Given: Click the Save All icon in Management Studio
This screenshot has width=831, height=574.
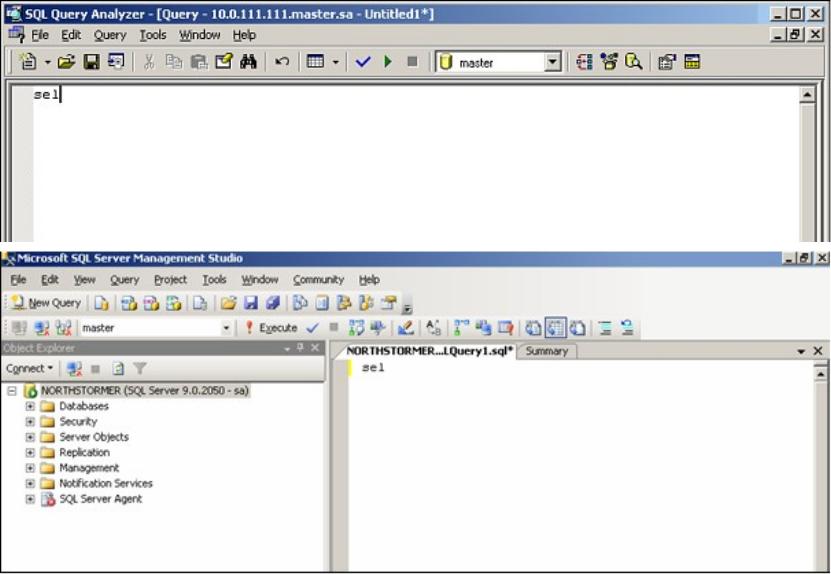Looking at the screenshot, I should point(273,303).
